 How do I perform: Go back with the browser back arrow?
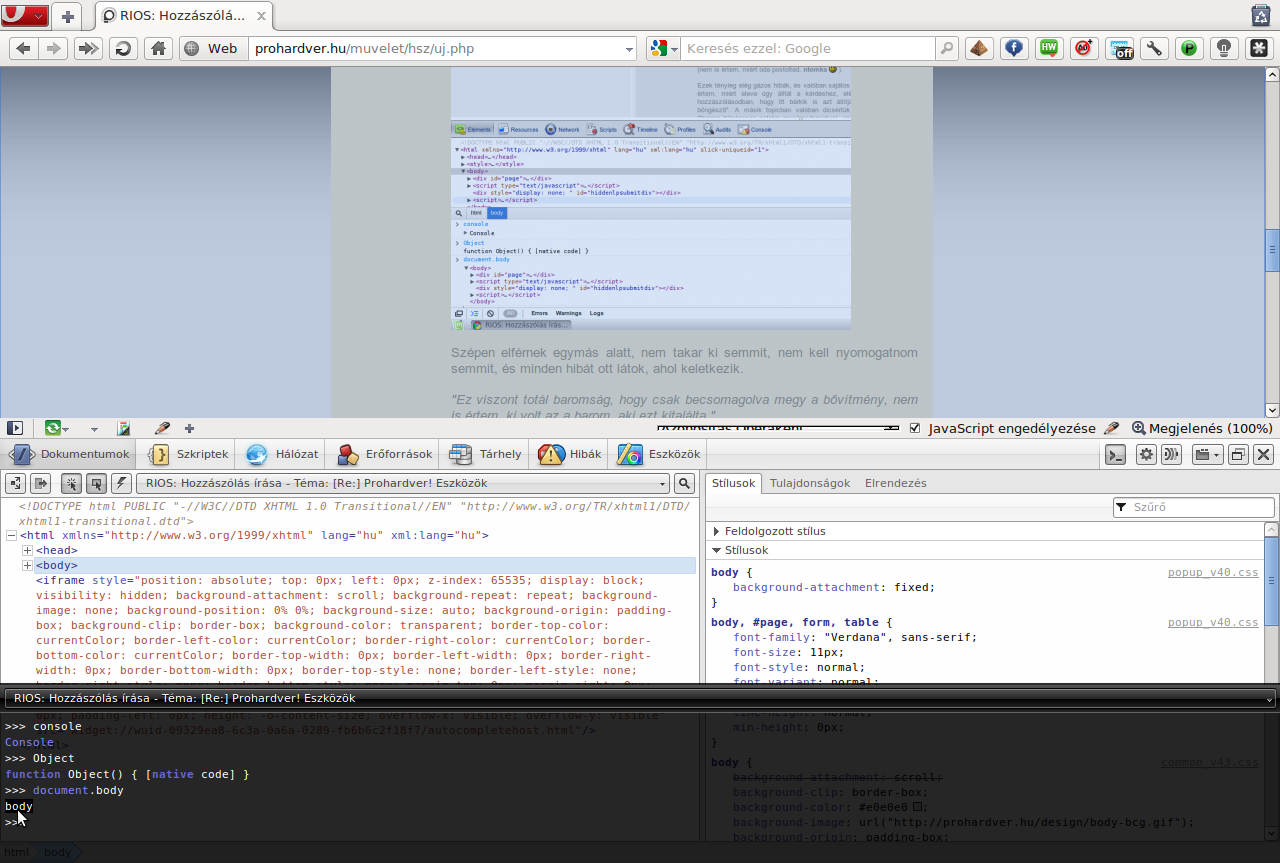pyautogui.click(x=24, y=48)
